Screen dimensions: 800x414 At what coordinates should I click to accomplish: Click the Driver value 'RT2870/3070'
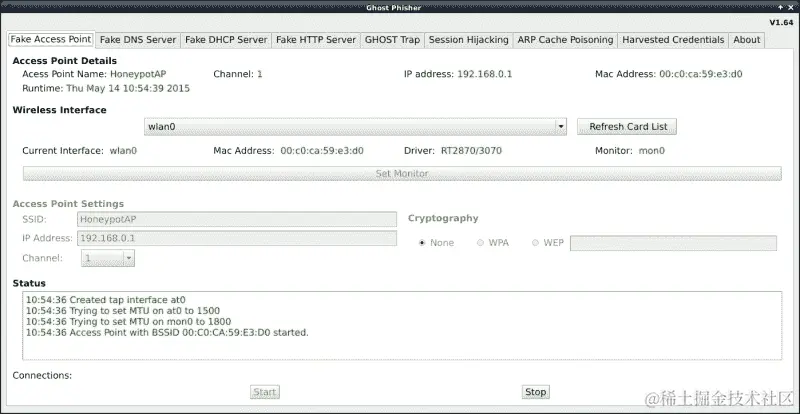[471, 151]
